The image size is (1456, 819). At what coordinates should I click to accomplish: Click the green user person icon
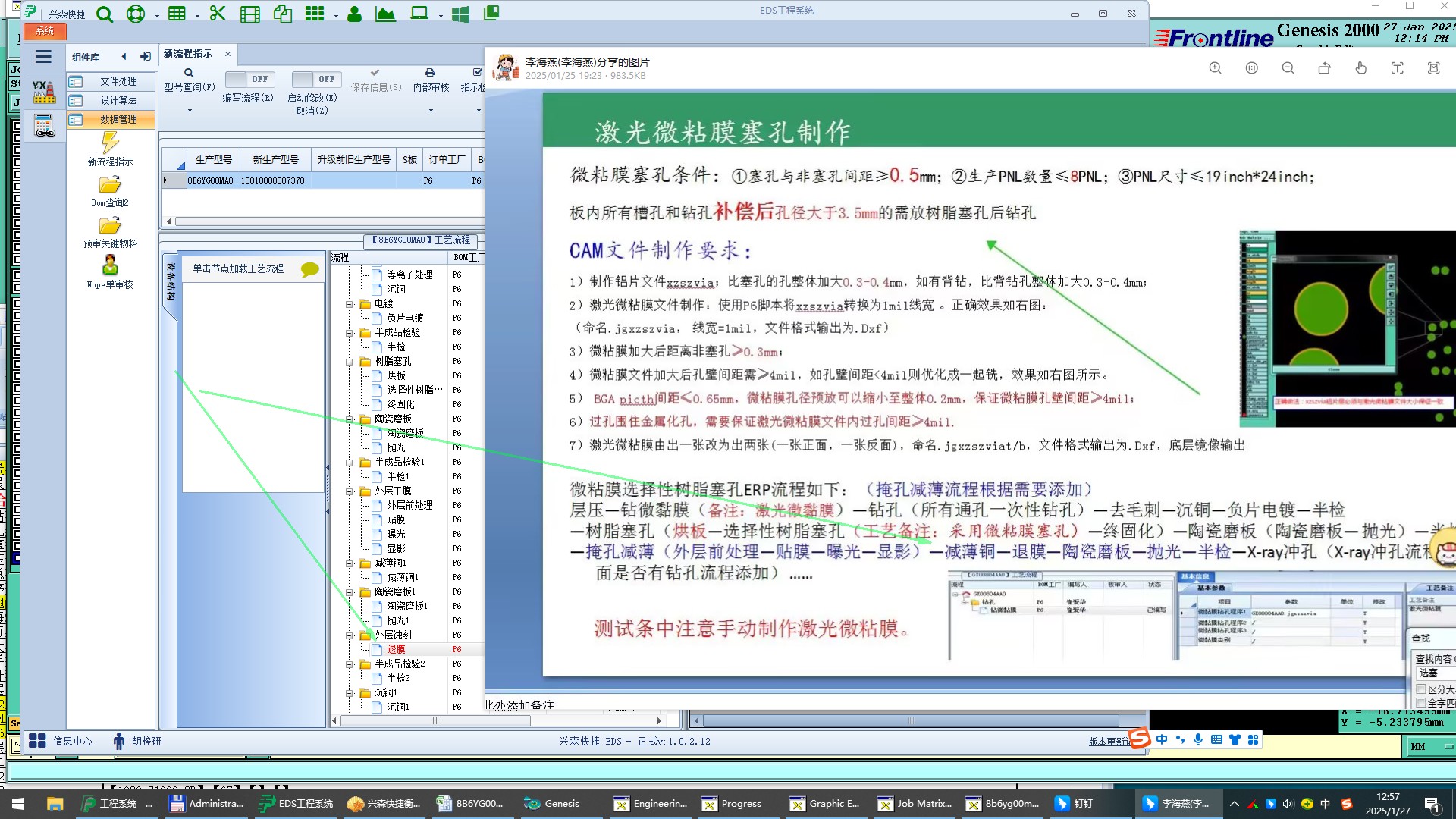(354, 14)
